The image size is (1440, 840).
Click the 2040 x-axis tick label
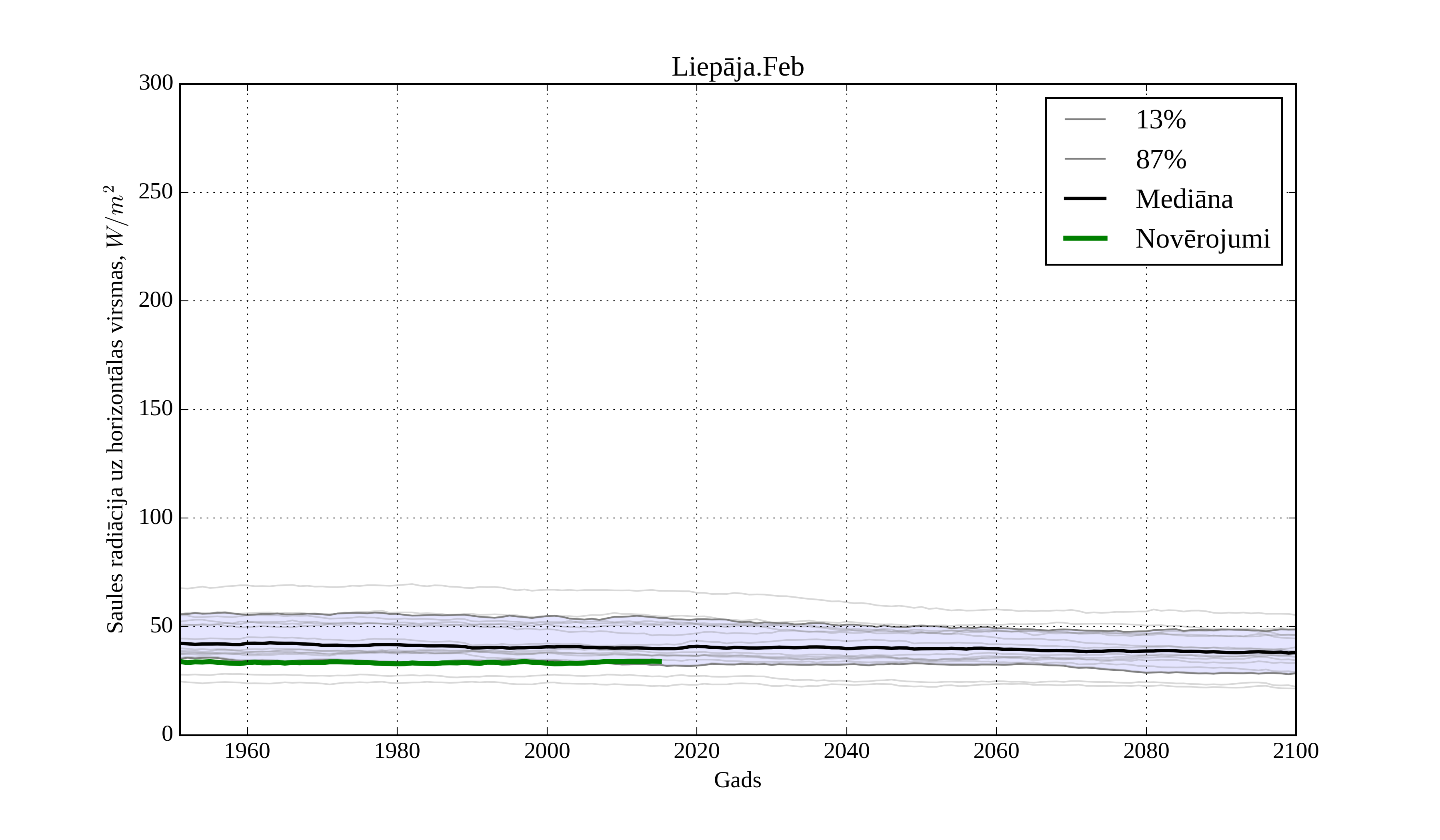846,751
